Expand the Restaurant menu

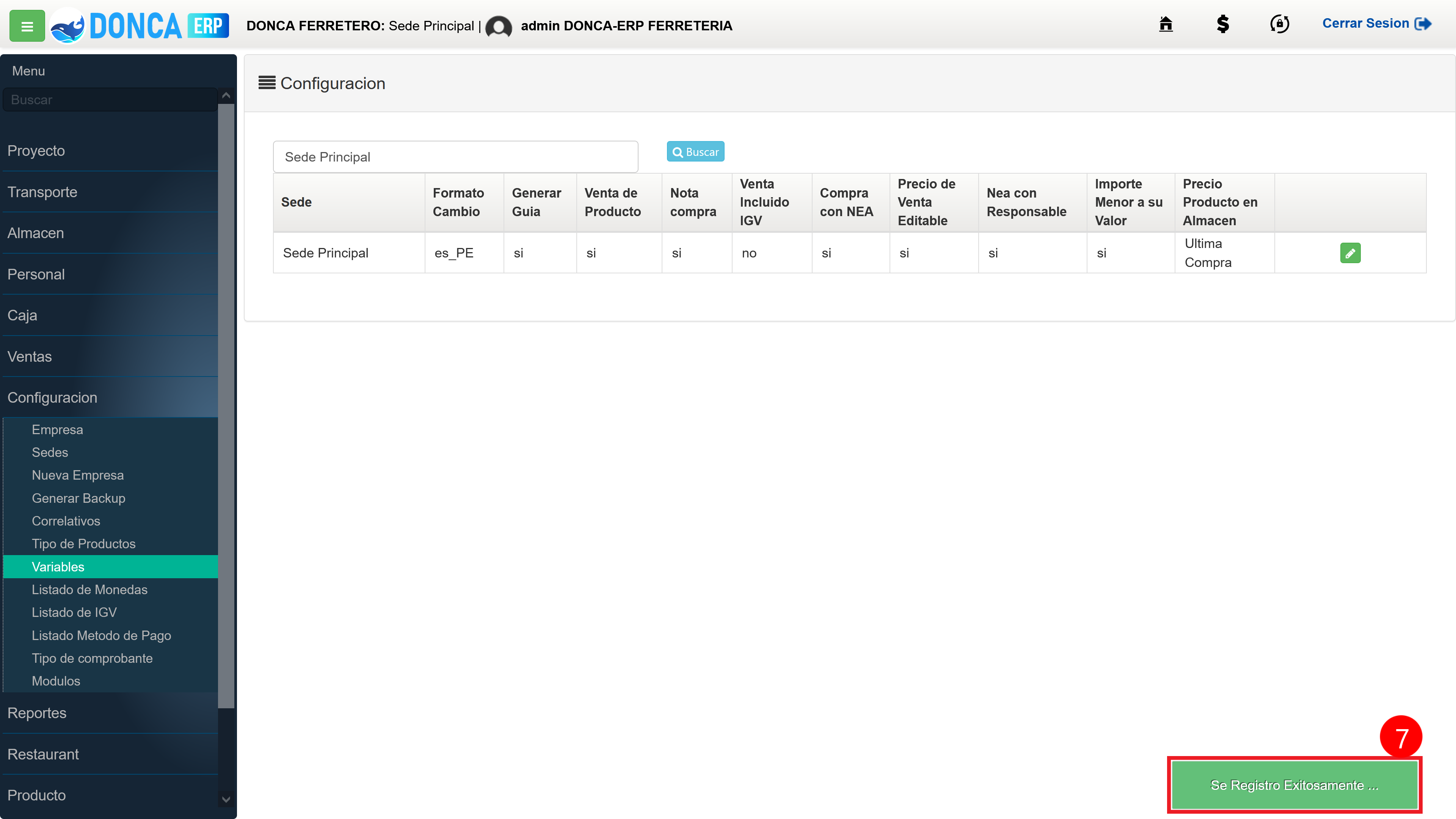point(110,755)
